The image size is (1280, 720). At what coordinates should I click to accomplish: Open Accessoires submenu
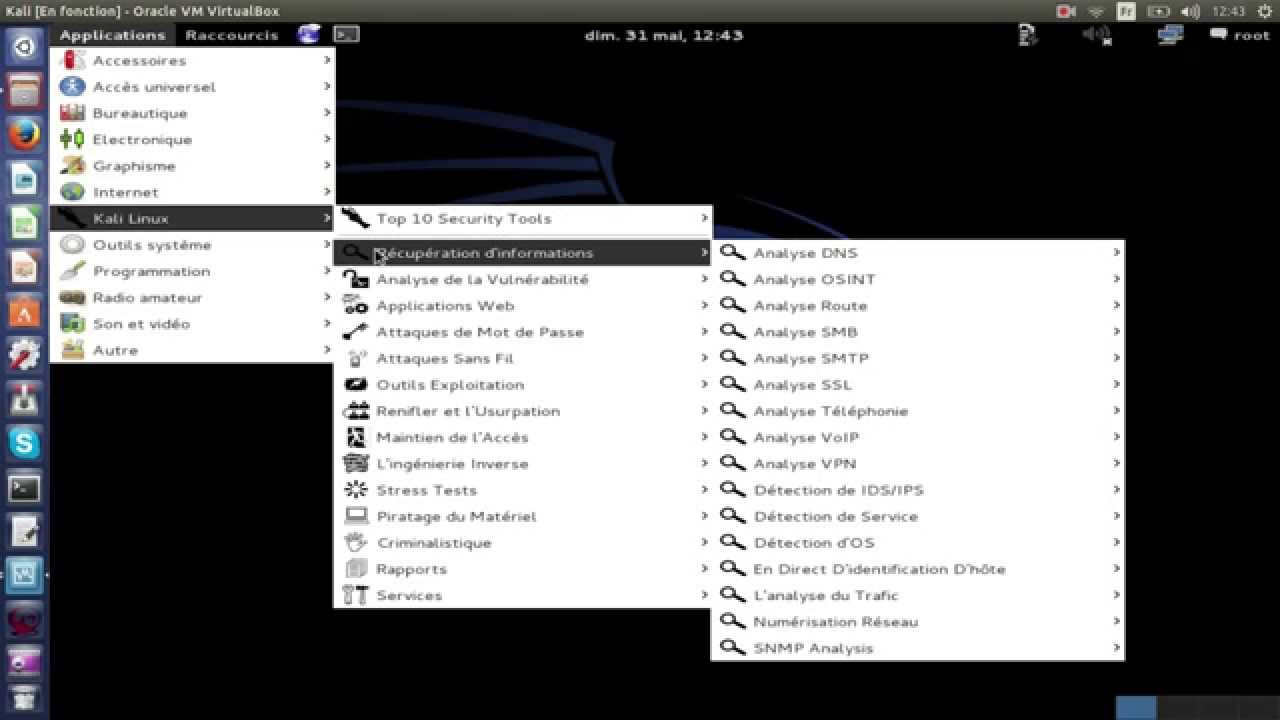[x=192, y=60]
